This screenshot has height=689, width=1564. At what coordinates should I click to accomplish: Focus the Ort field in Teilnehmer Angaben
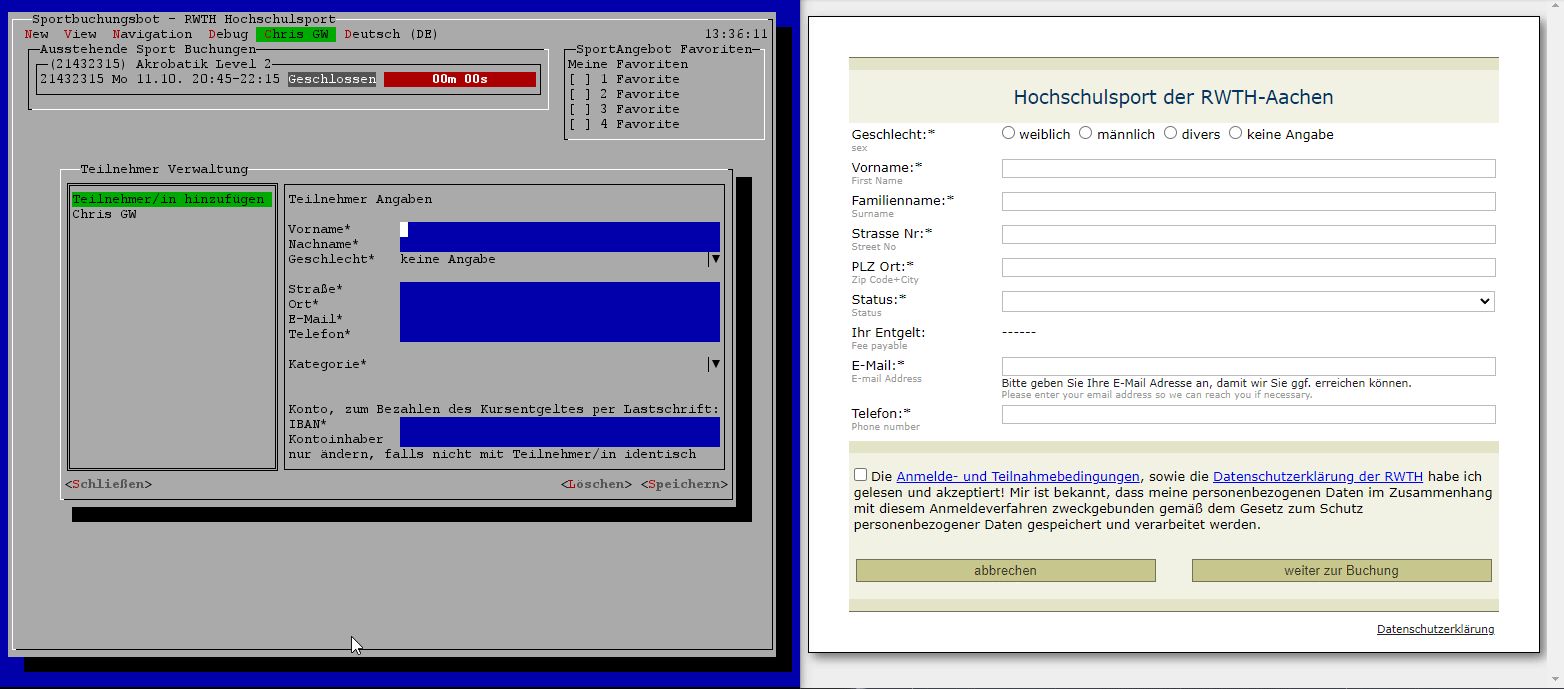(x=560, y=304)
